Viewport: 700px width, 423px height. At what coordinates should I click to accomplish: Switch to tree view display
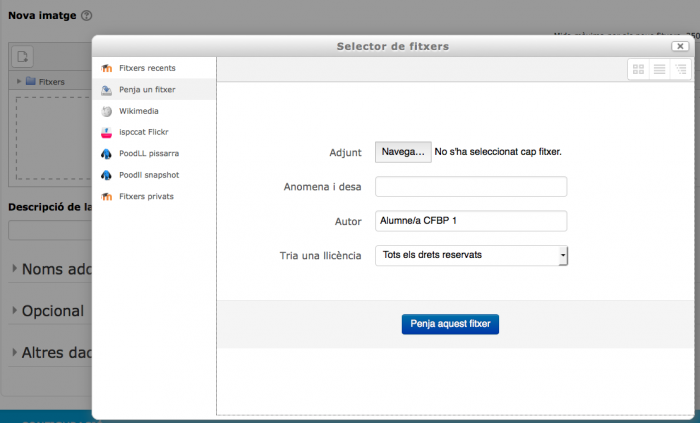pyautogui.click(x=680, y=69)
